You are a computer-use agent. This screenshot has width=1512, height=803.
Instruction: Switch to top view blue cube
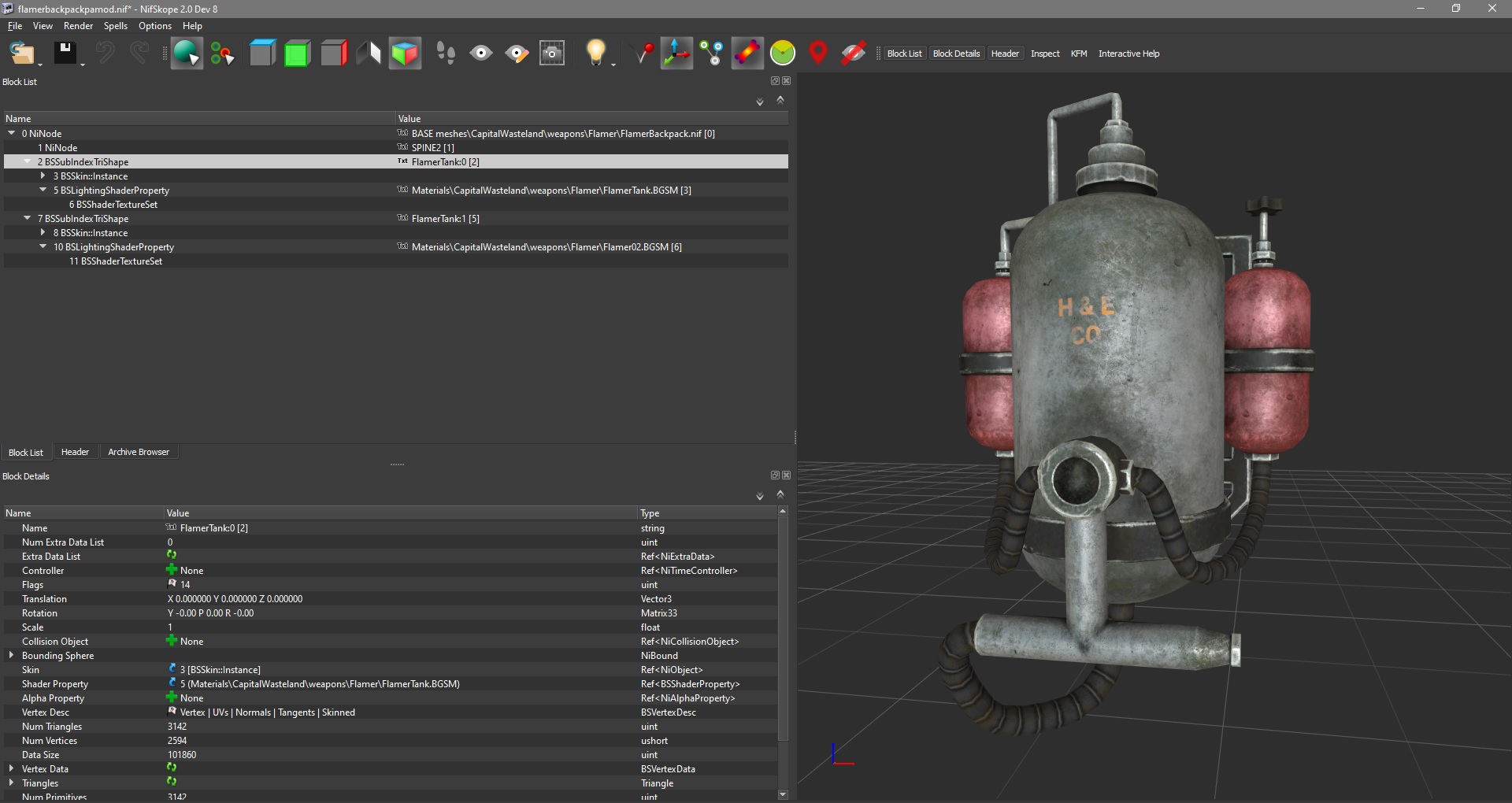coord(262,54)
